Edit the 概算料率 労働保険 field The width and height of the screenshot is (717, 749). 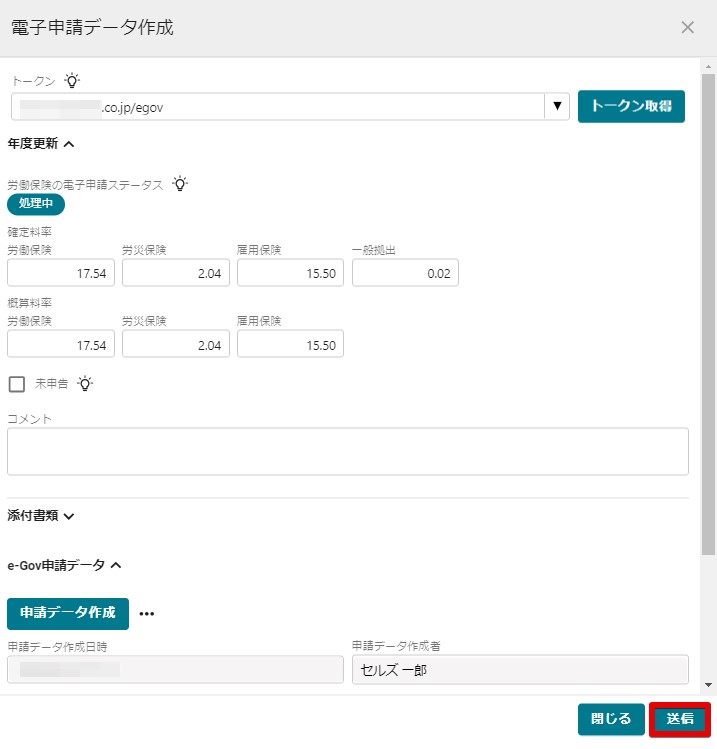[61, 344]
